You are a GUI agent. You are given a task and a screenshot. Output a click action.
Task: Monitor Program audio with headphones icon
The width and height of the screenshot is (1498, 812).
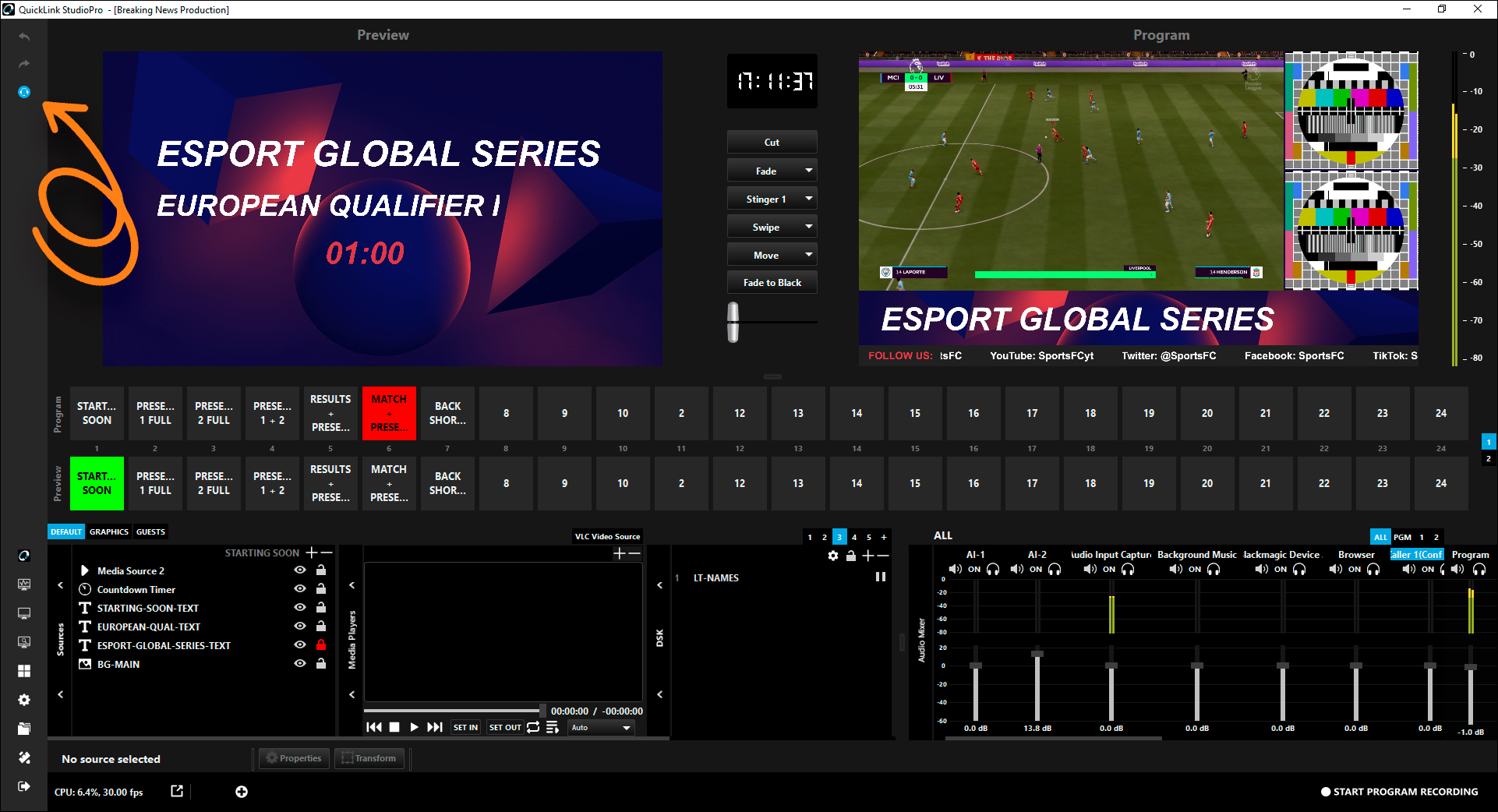1479,570
